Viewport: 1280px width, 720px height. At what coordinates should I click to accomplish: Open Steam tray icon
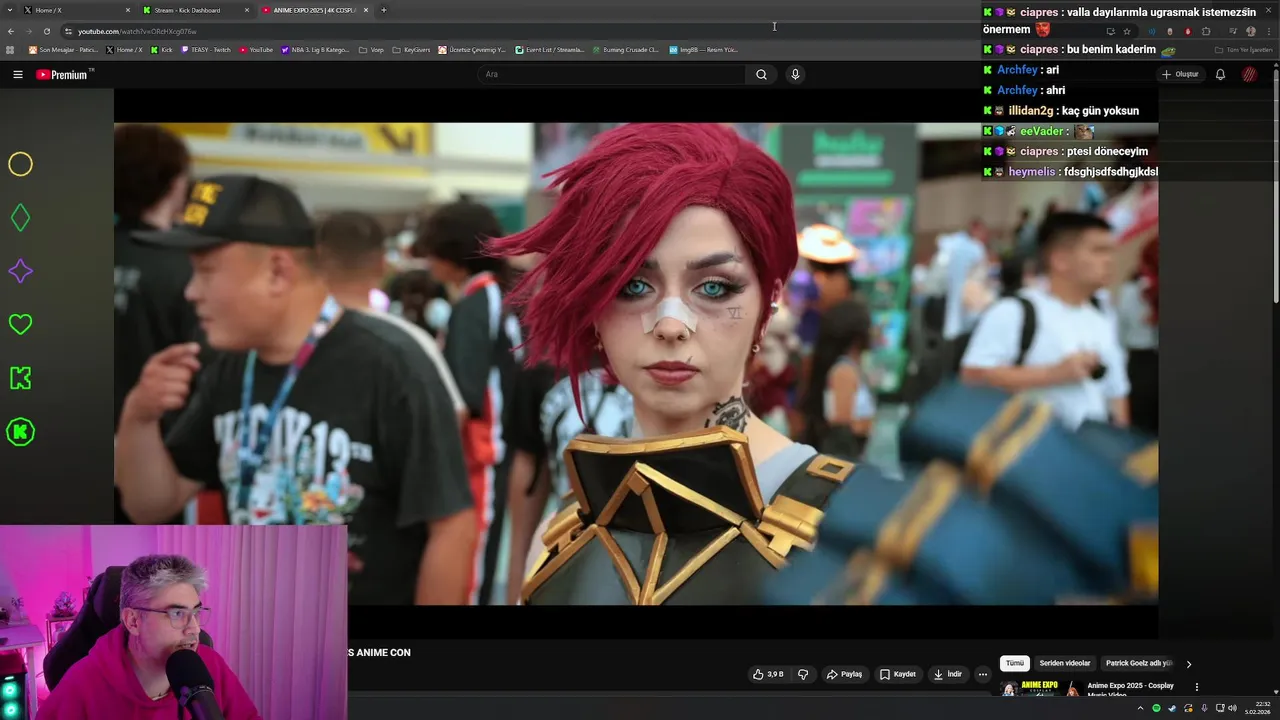(x=1172, y=708)
